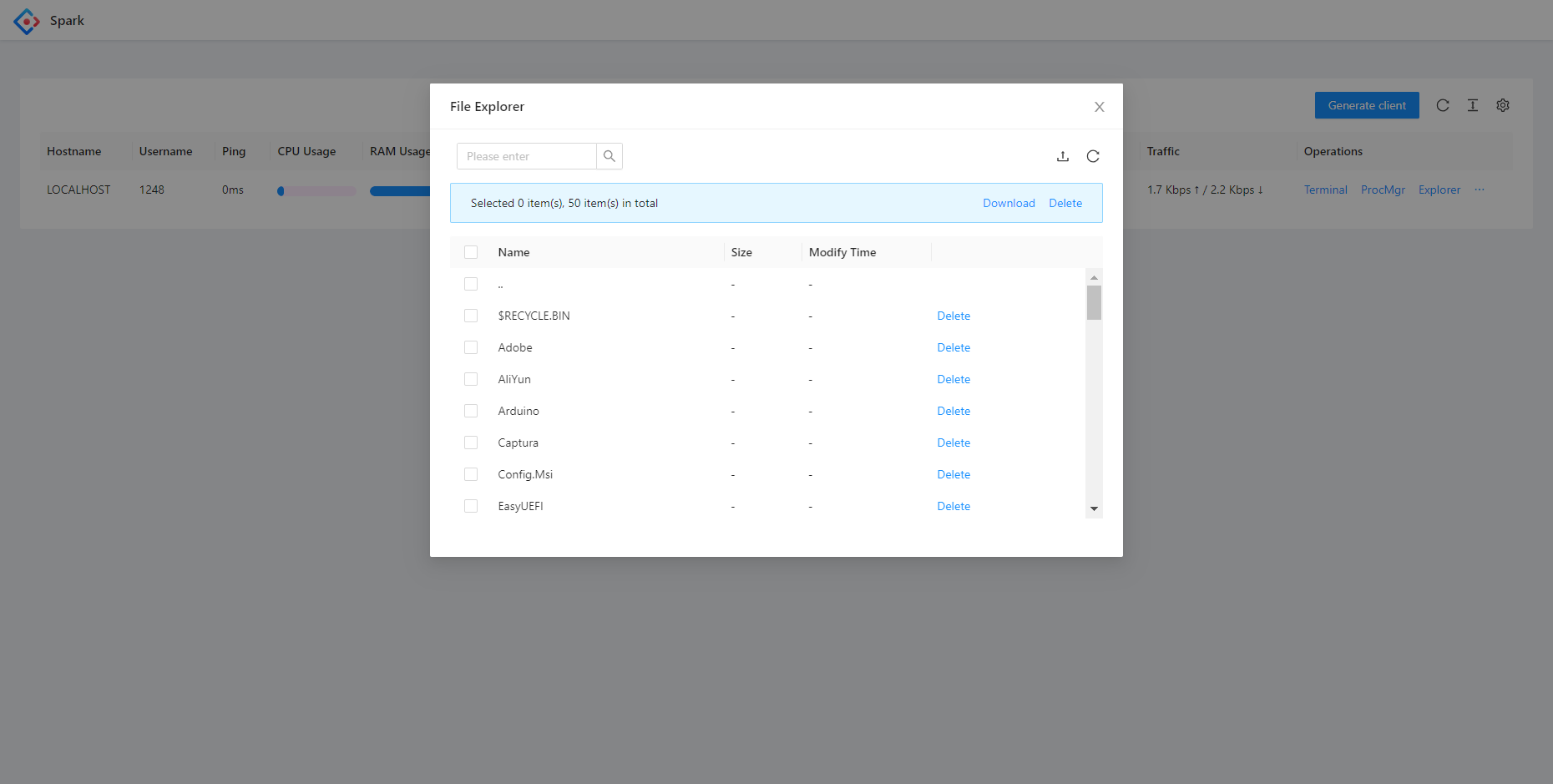Open Terminal for LOCALHOST
Viewport: 1553px width, 784px height.
(1325, 190)
